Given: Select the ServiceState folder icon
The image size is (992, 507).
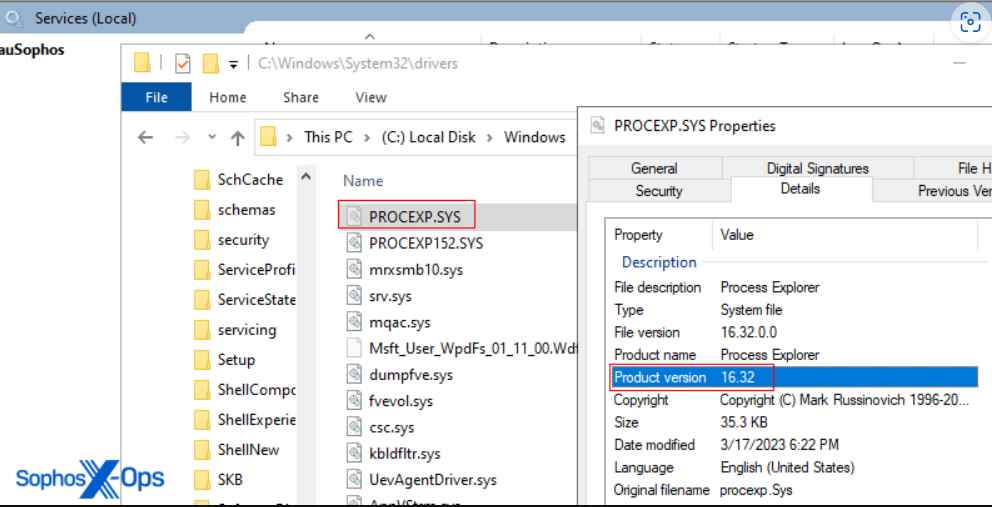Looking at the screenshot, I should [202, 300].
